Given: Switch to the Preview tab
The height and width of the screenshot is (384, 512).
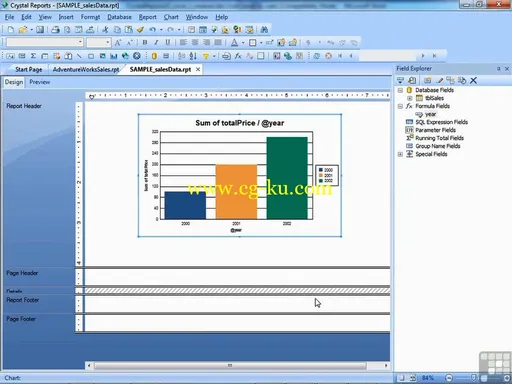Looking at the screenshot, I should tap(39, 82).
